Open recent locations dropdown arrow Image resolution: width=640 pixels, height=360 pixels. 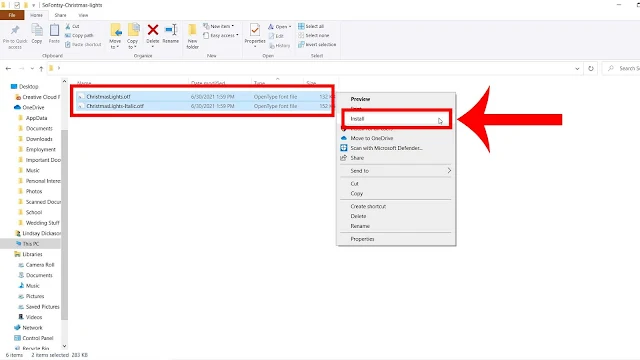coord(32,69)
